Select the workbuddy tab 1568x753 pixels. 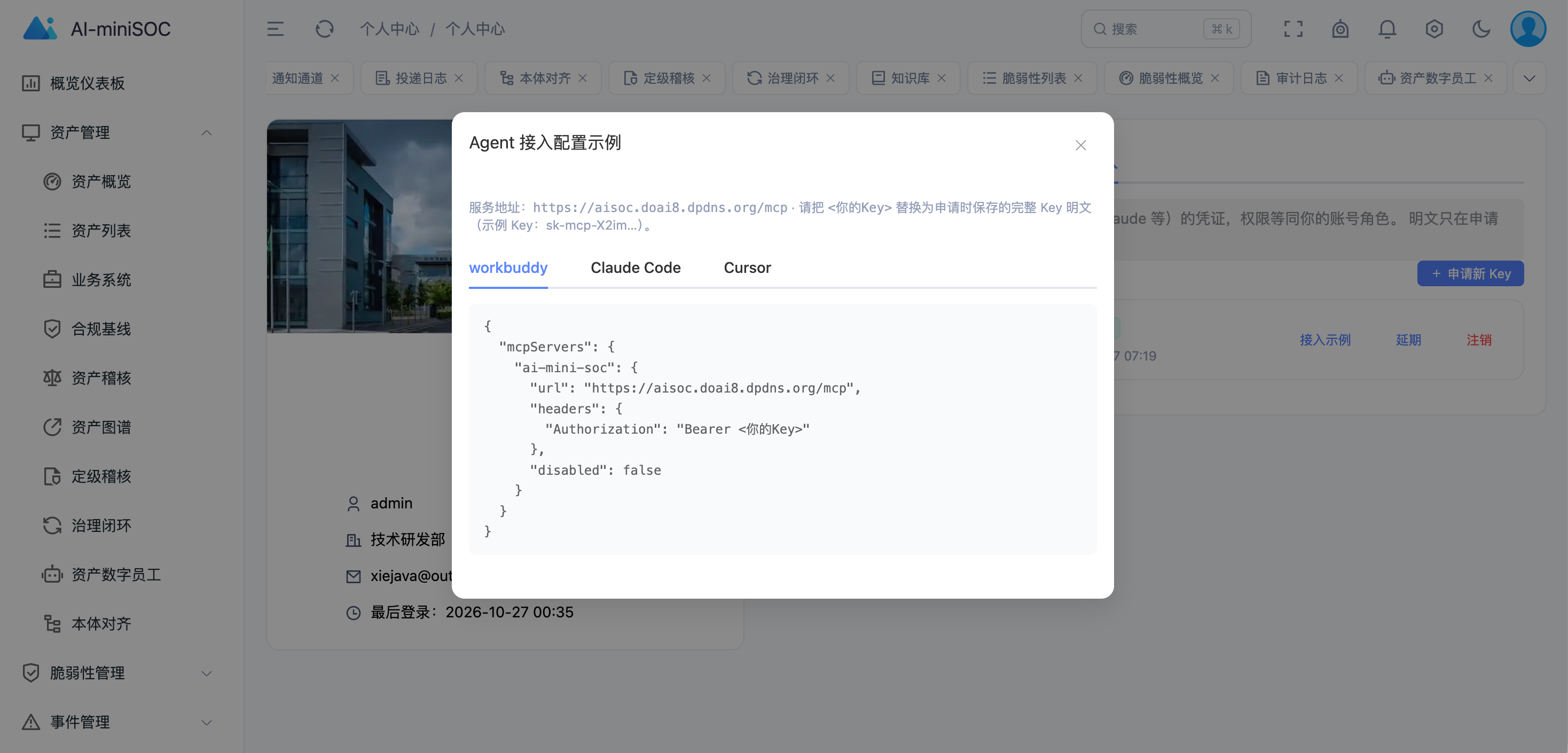coord(508,268)
